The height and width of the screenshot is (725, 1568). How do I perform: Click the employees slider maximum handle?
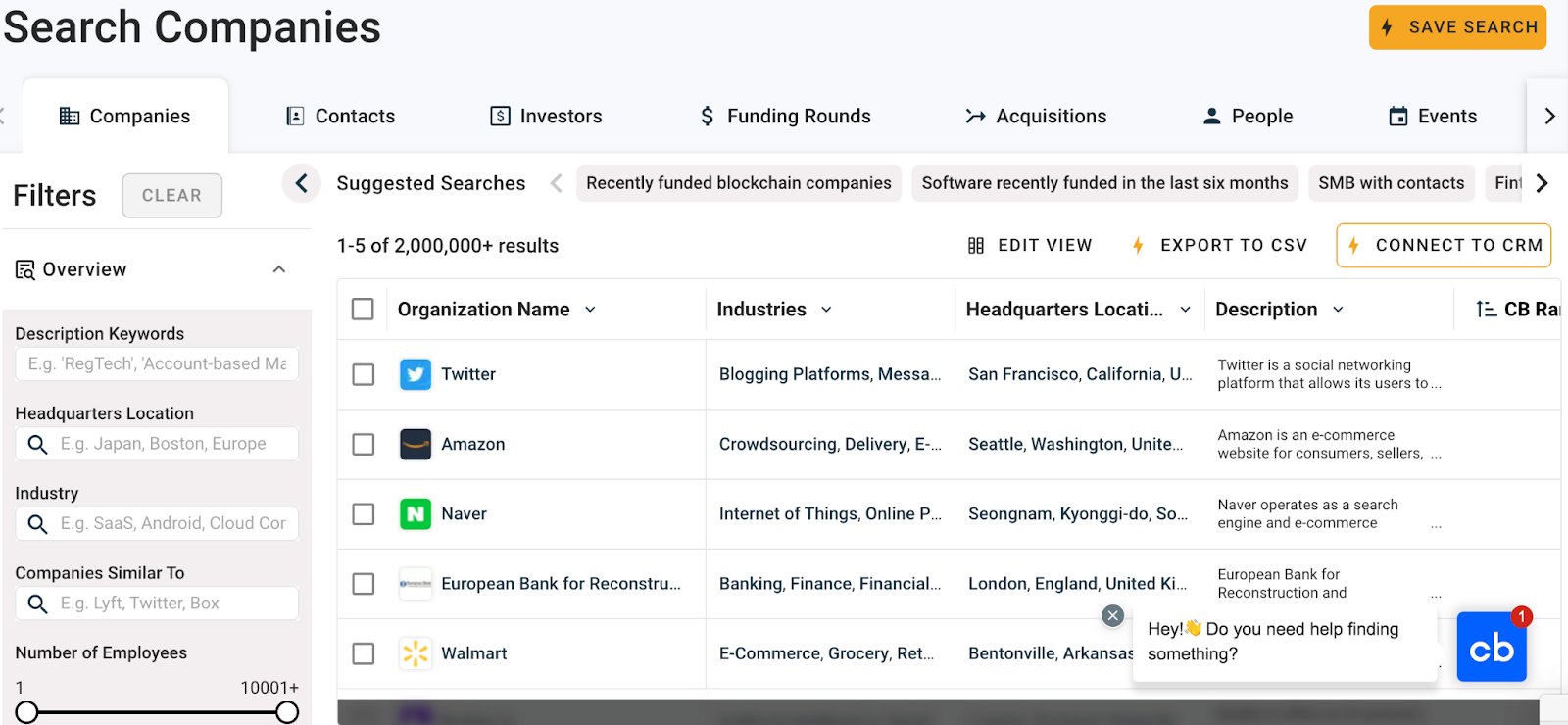[287, 712]
